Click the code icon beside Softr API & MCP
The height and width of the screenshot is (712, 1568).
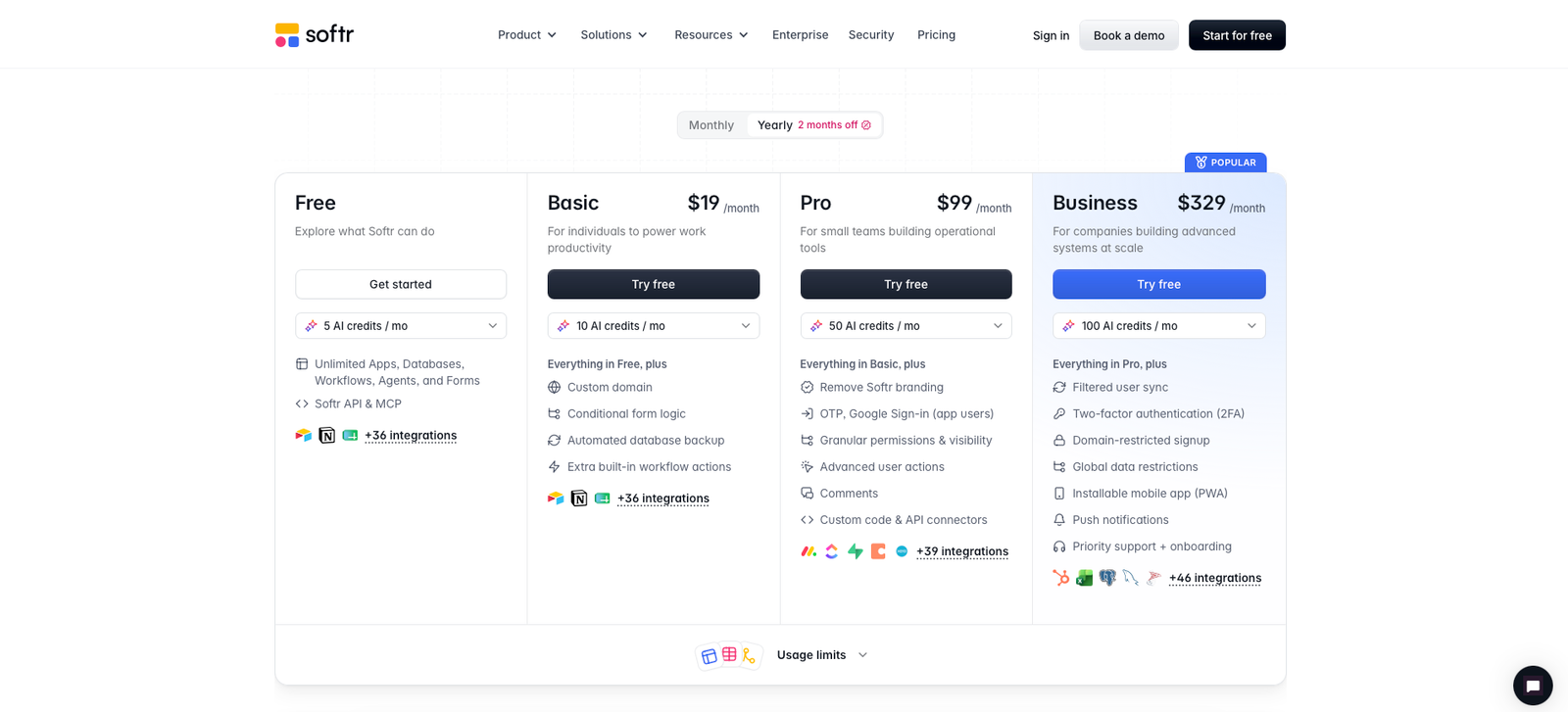pyautogui.click(x=302, y=403)
